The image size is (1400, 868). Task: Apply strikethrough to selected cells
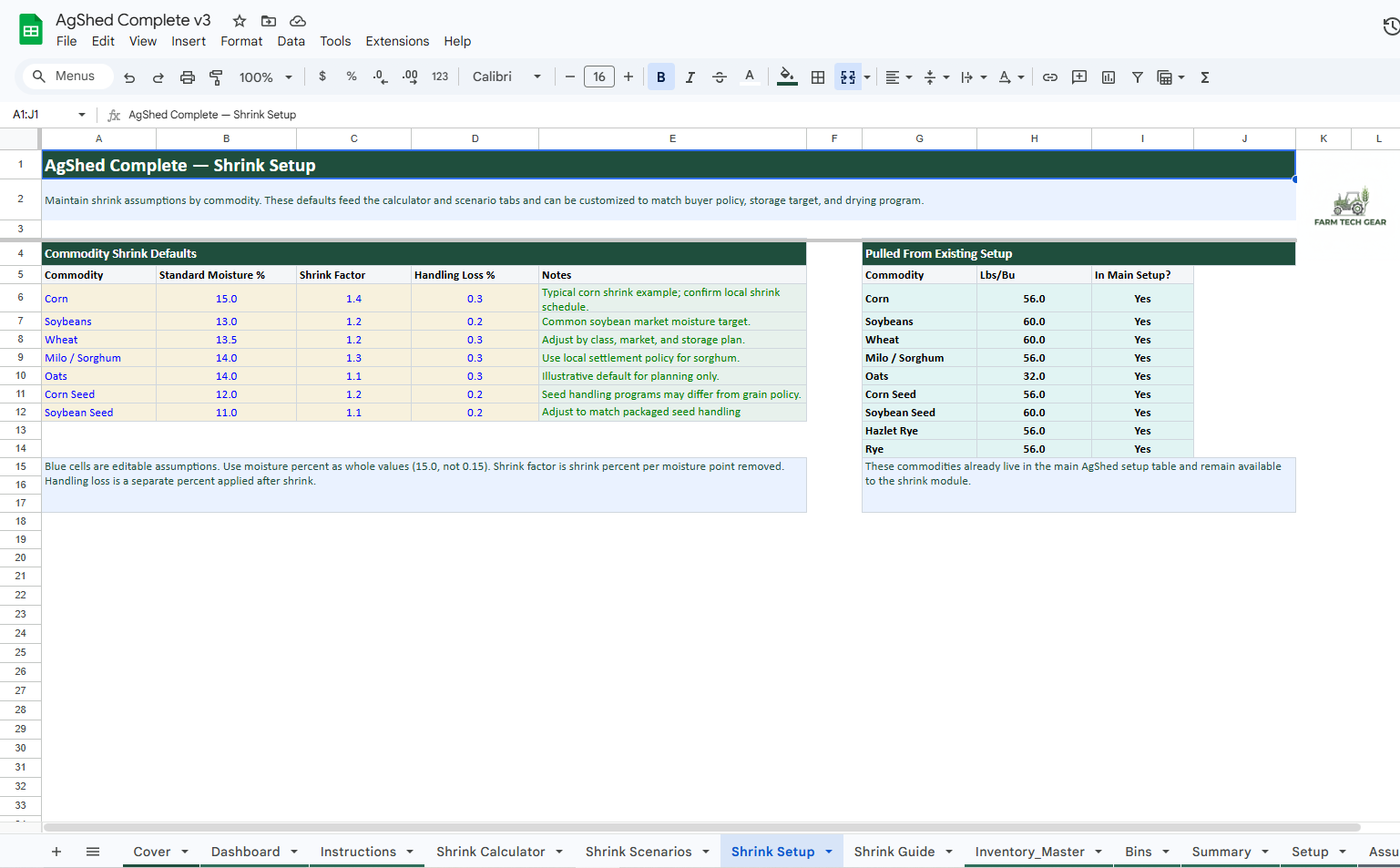[720, 77]
